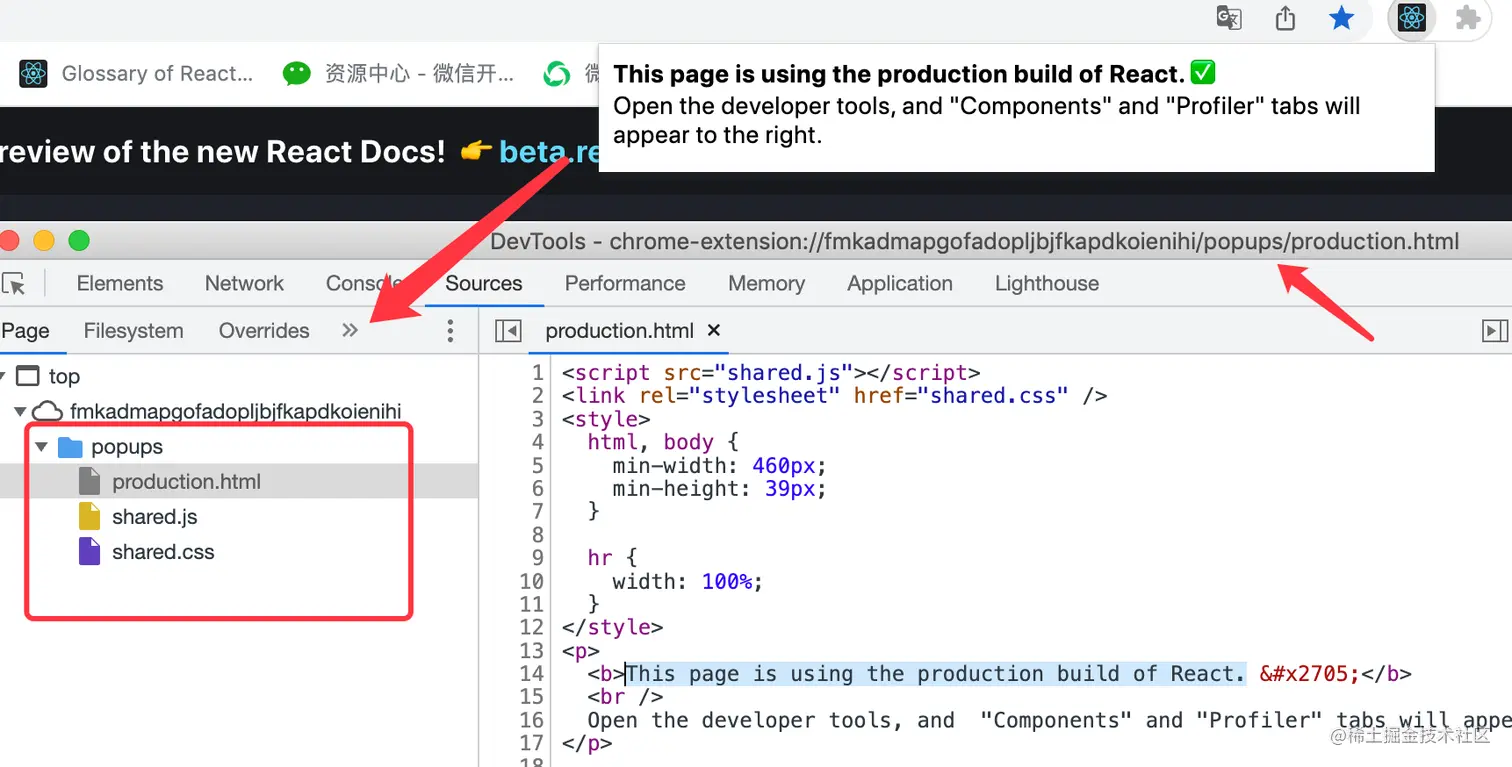The image size is (1512, 767).
Task: Open shared.css in the file tree
Action: [x=163, y=552]
